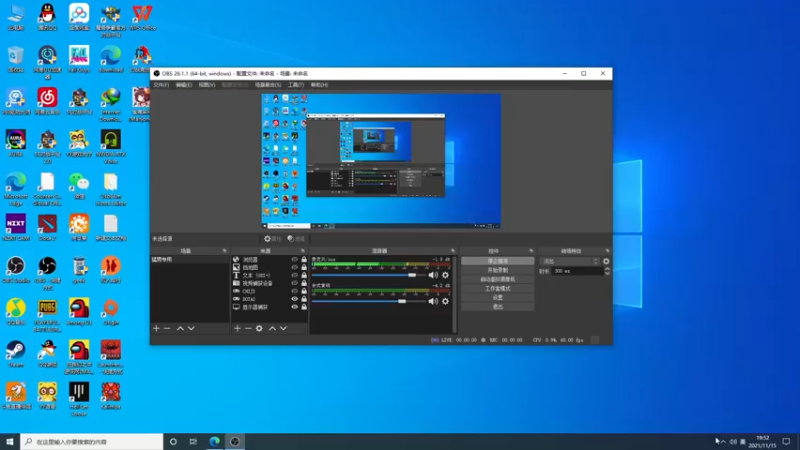Click the OBS preview canvas
The height and width of the screenshot is (450, 800).
(381, 161)
